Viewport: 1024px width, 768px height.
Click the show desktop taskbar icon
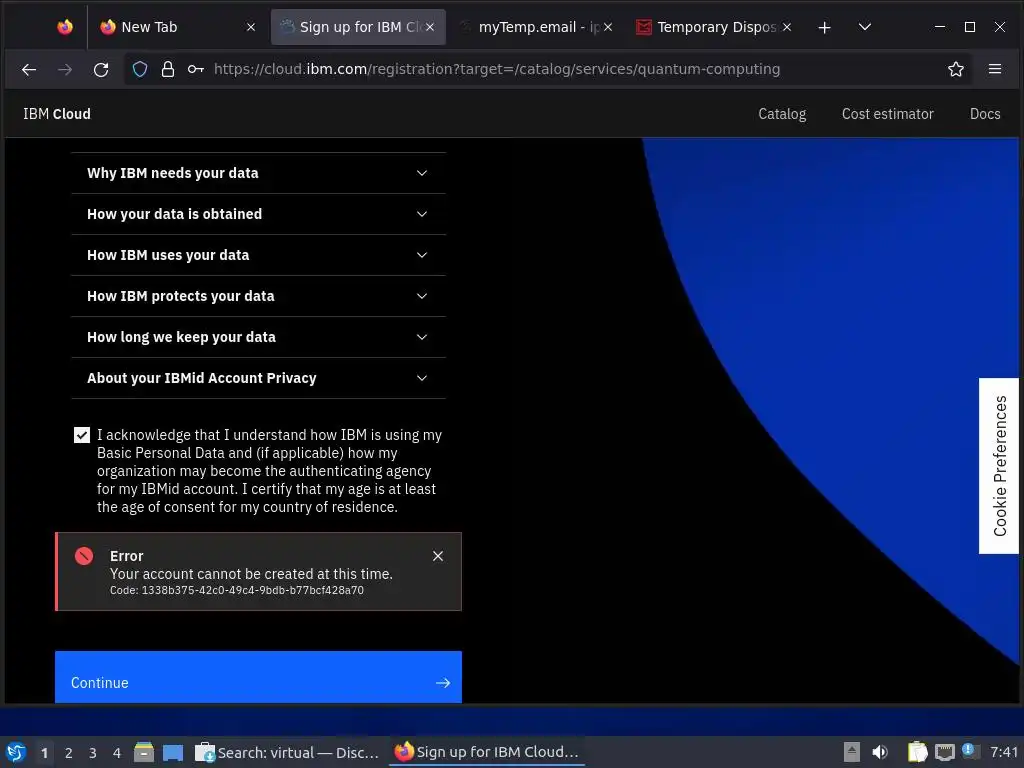pyautogui.click(x=173, y=753)
